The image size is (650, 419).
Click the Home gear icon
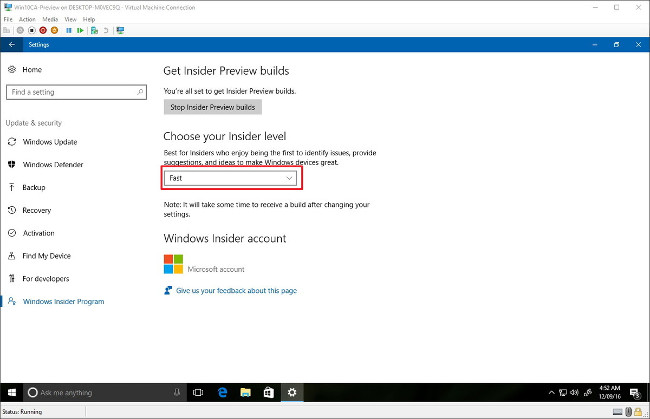pos(12,69)
